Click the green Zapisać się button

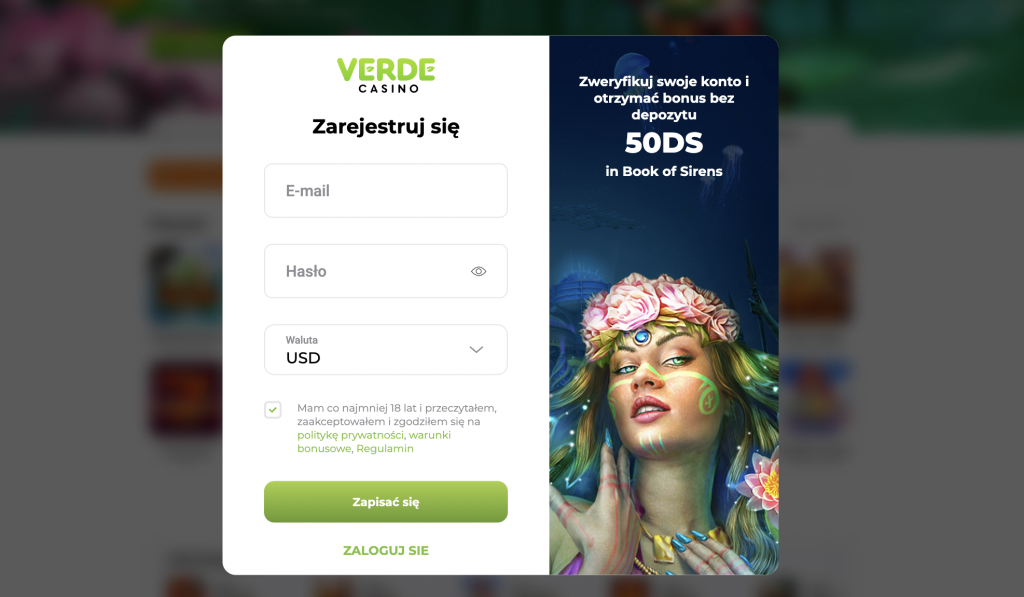tap(386, 502)
